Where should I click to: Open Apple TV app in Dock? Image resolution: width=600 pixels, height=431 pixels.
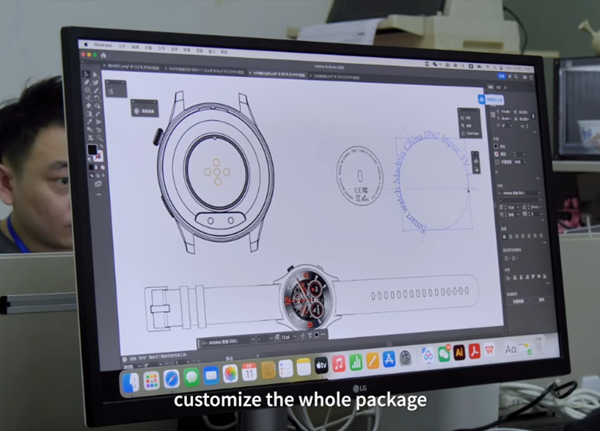point(321,366)
